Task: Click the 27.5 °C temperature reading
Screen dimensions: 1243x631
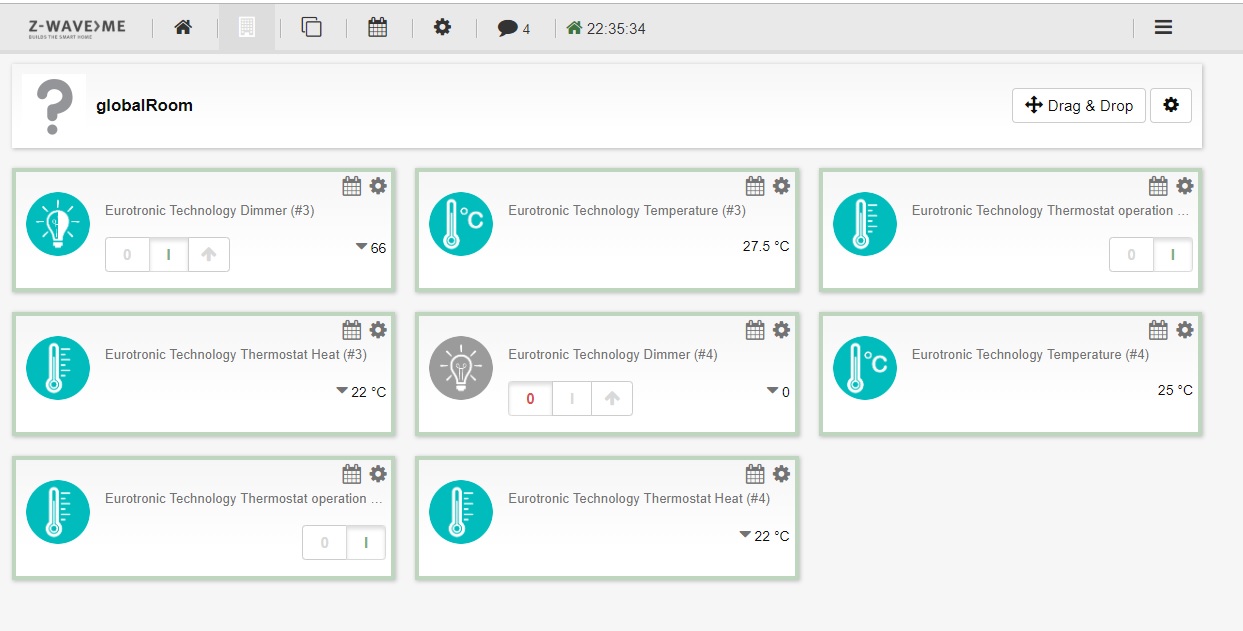Action: coord(766,246)
